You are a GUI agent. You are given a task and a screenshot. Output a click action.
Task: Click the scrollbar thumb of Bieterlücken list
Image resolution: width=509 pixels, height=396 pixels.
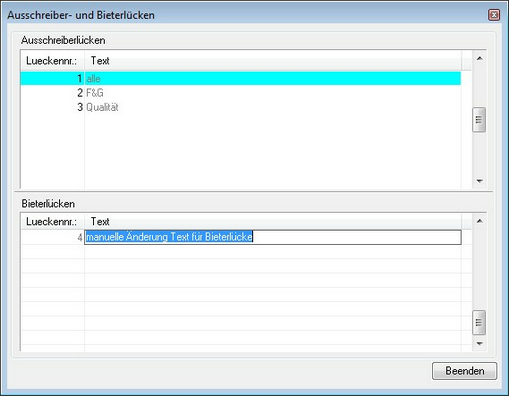(x=479, y=322)
